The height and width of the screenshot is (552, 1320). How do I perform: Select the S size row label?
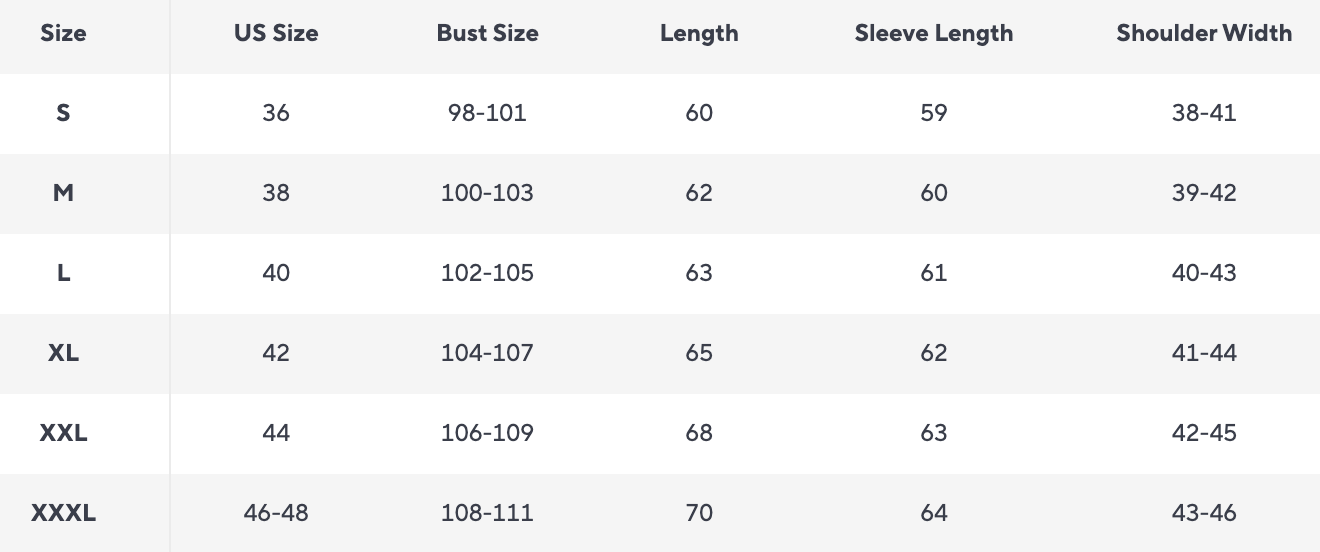tap(63, 113)
